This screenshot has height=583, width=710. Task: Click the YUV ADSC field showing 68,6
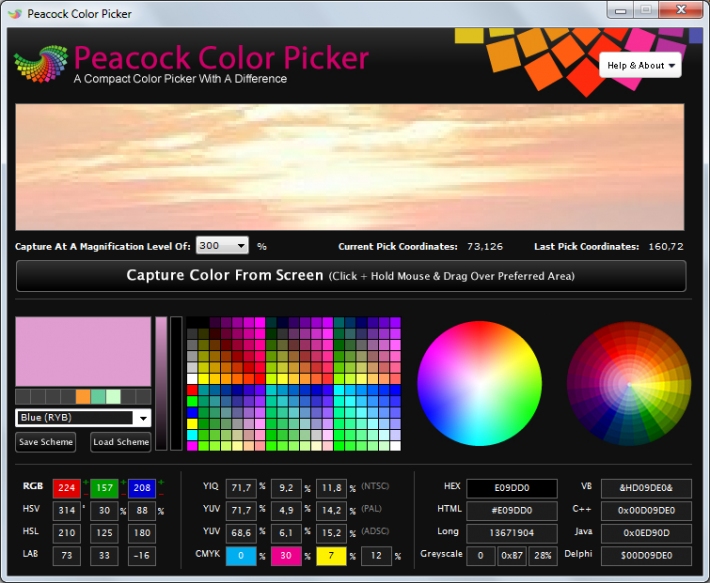pyautogui.click(x=241, y=533)
